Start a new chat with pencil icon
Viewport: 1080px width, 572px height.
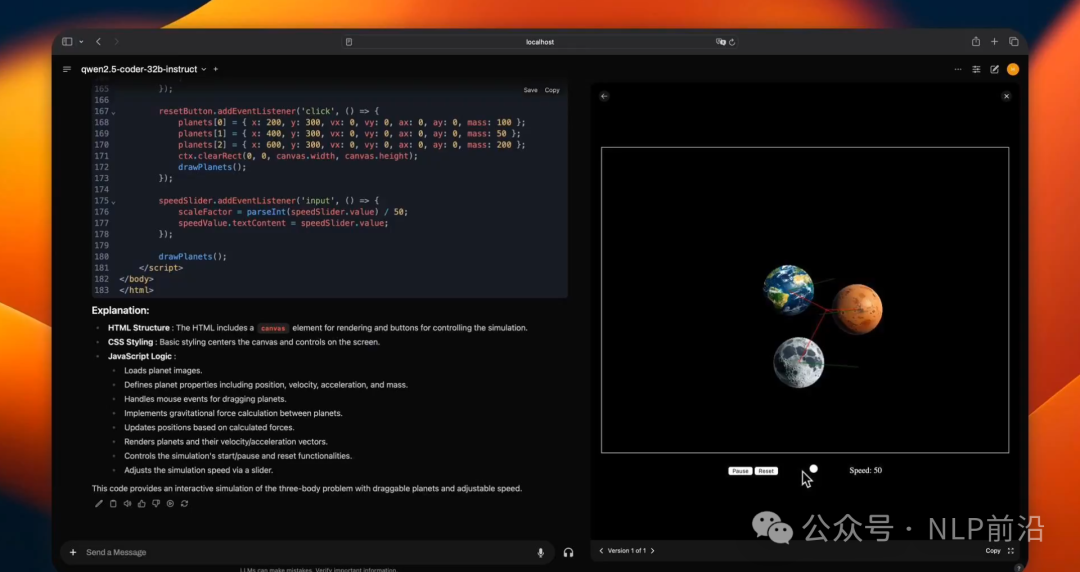pyautogui.click(x=995, y=69)
